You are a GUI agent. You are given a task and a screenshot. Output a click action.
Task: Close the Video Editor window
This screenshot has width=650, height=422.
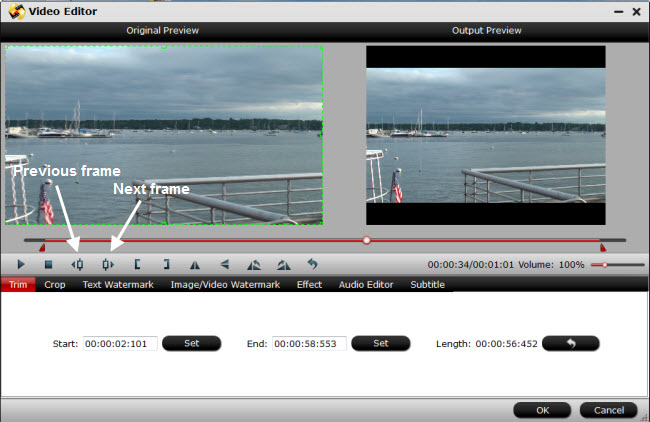[636, 12]
